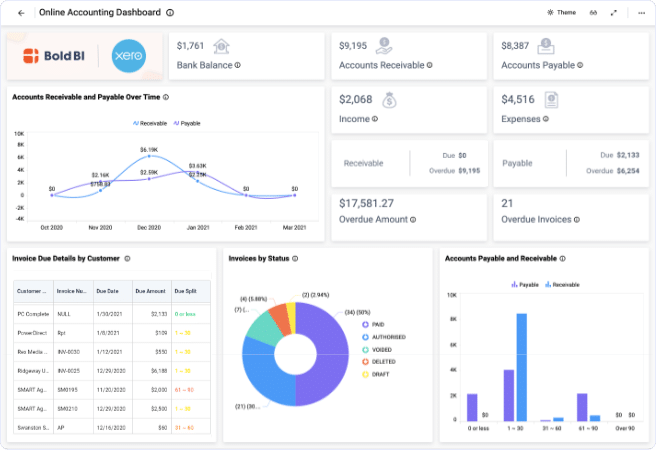The image size is (656, 450).
Task: Toggle Receivable series in line chart legend
Action: click(150, 123)
